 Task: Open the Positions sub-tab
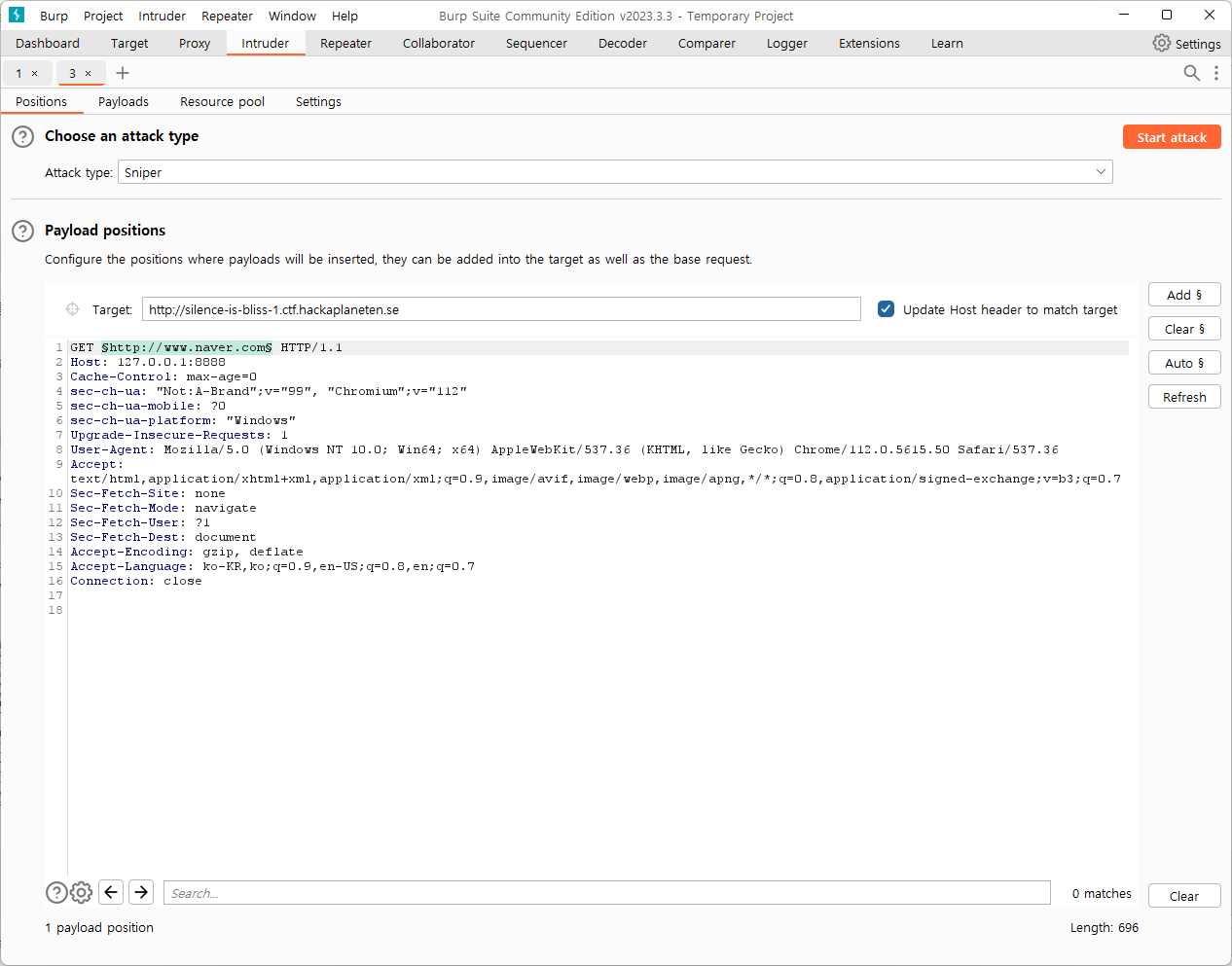click(x=42, y=101)
